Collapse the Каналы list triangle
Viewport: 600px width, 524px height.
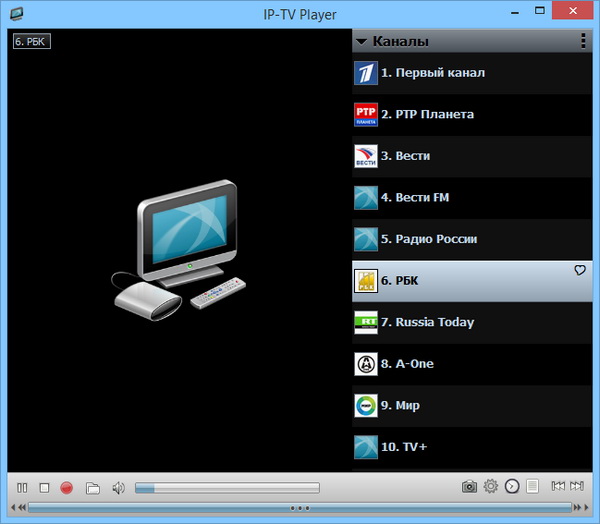click(x=362, y=42)
